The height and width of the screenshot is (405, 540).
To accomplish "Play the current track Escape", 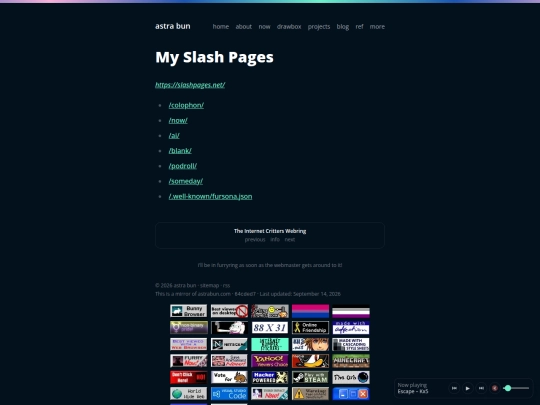I will (x=468, y=388).
